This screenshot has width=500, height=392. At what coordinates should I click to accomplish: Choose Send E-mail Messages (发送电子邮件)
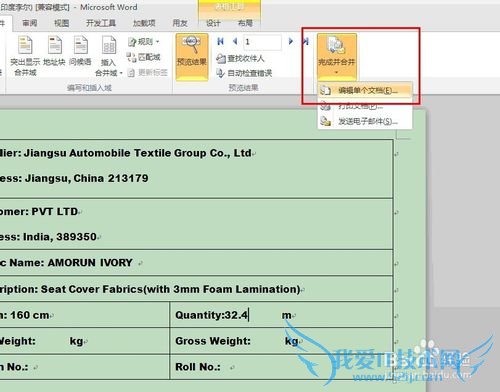click(x=365, y=121)
